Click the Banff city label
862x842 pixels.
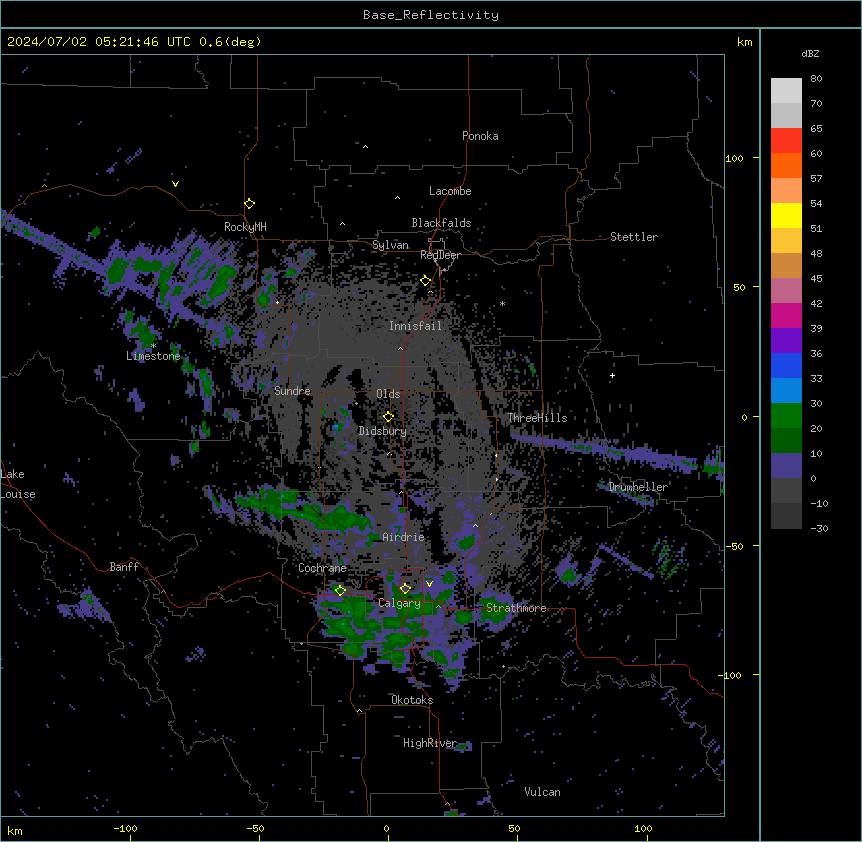point(124,567)
